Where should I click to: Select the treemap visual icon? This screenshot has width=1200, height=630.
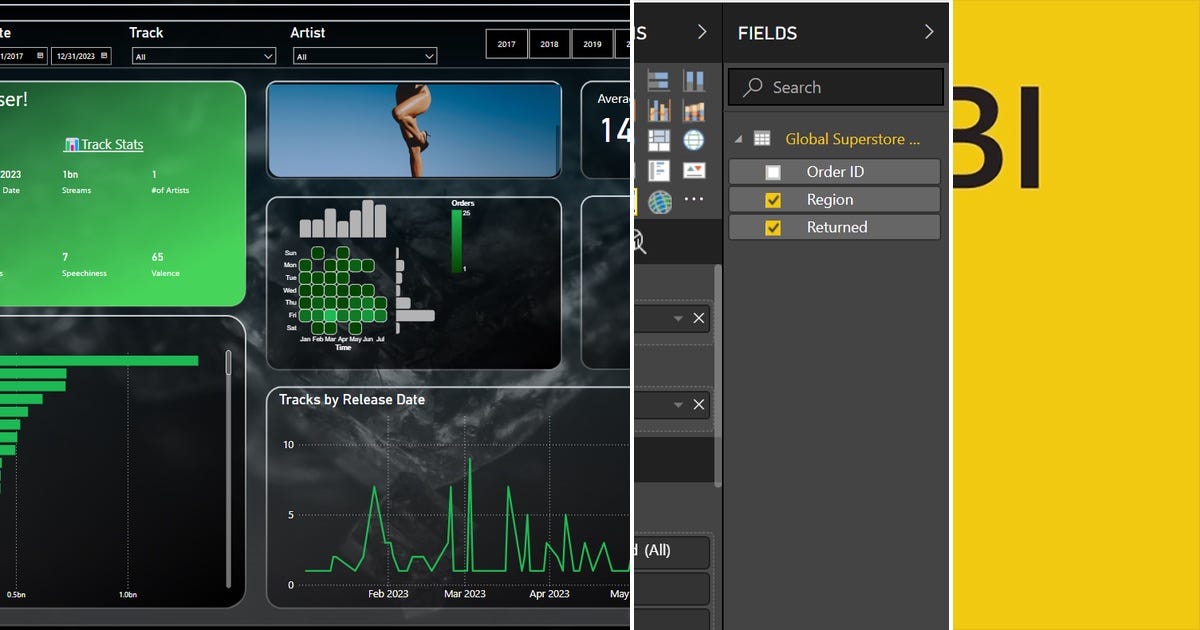(x=659, y=139)
